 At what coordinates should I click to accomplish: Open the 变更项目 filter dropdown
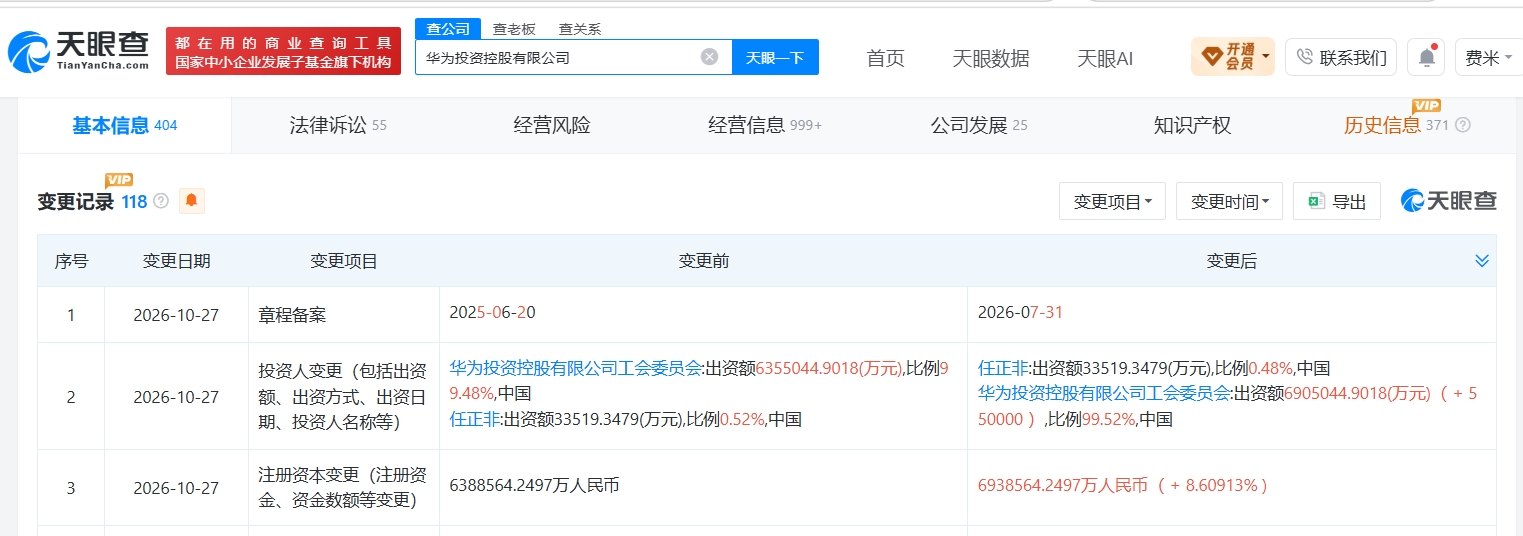(x=1113, y=201)
